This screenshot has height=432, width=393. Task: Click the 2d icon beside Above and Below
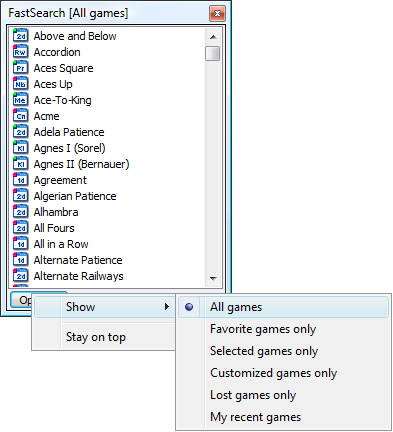20,36
